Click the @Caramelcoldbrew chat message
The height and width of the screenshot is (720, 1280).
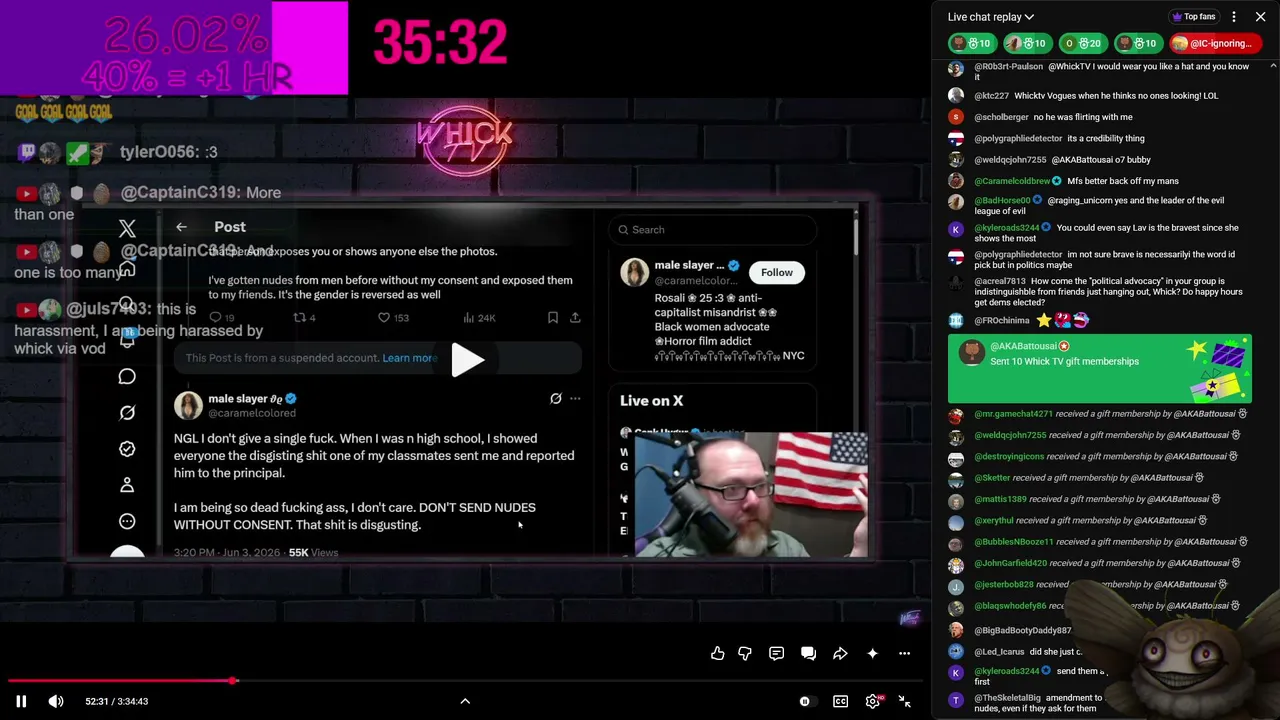coord(1100,181)
